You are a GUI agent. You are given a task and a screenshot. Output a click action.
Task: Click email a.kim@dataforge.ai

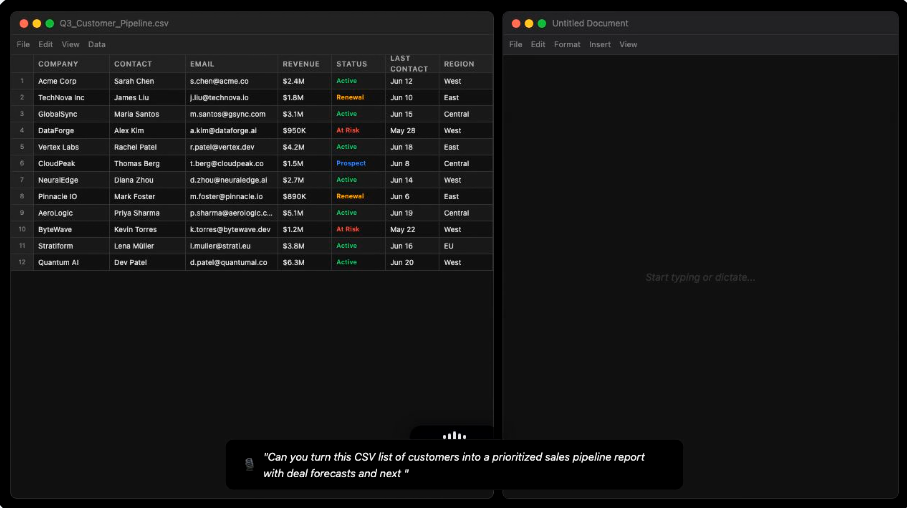[223, 130]
